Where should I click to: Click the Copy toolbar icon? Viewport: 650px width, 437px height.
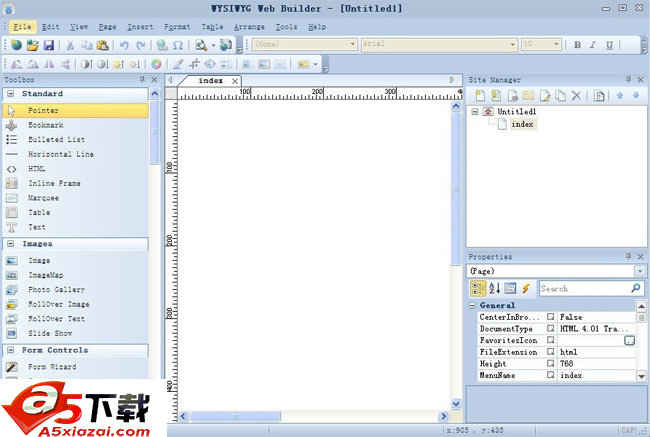tap(87, 45)
